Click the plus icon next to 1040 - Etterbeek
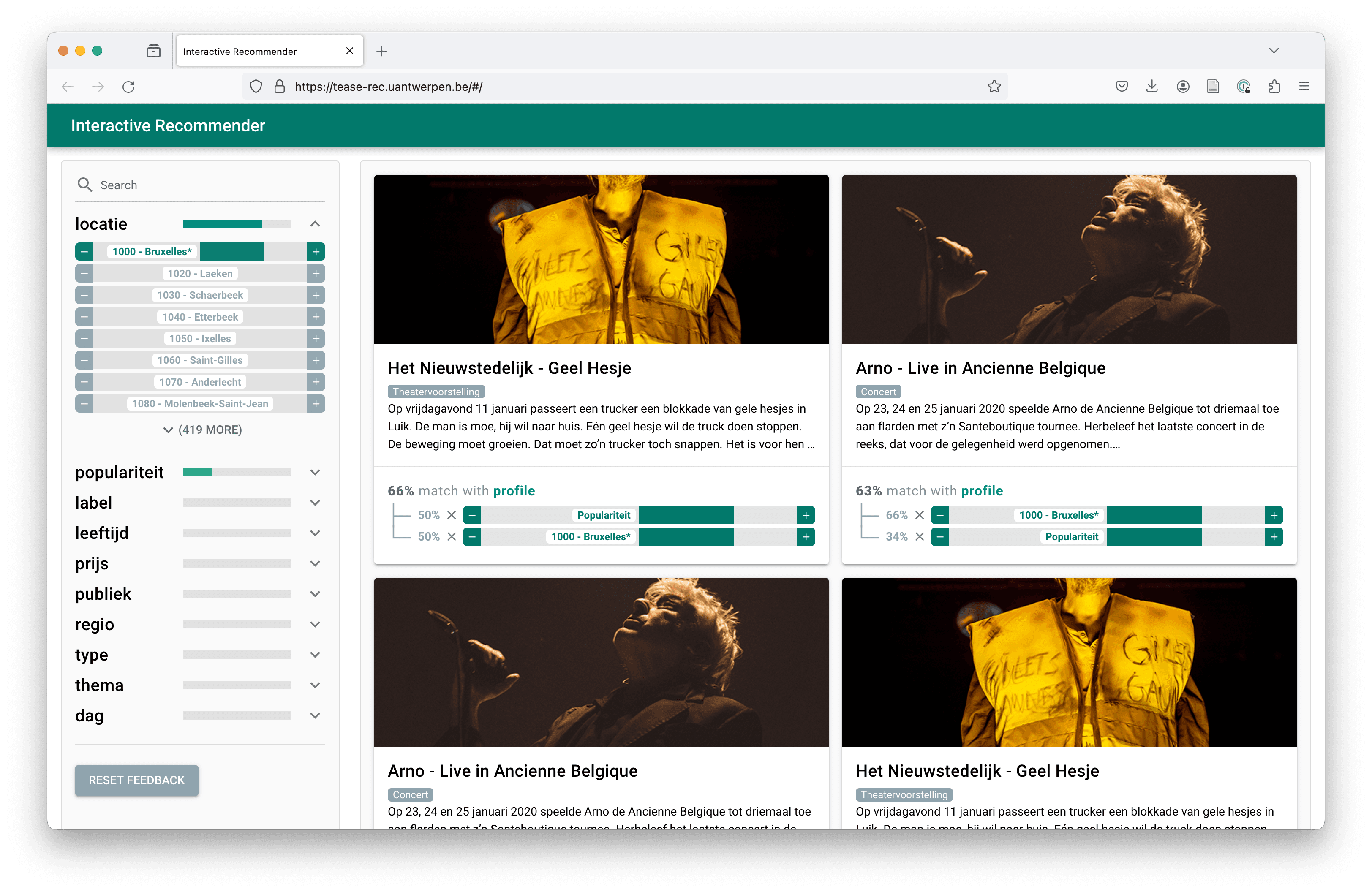Image resolution: width=1372 pixels, height=892 pixels. [316, 317]
